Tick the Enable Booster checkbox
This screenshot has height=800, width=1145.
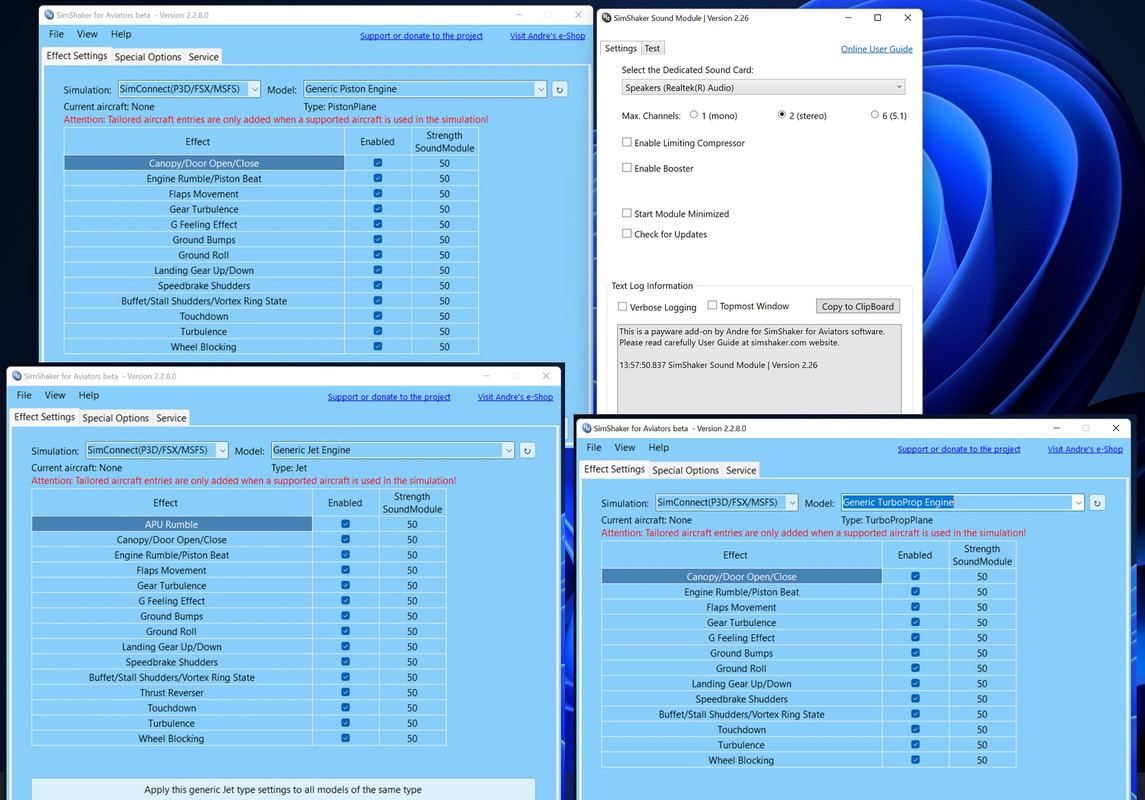coord(627,168)
